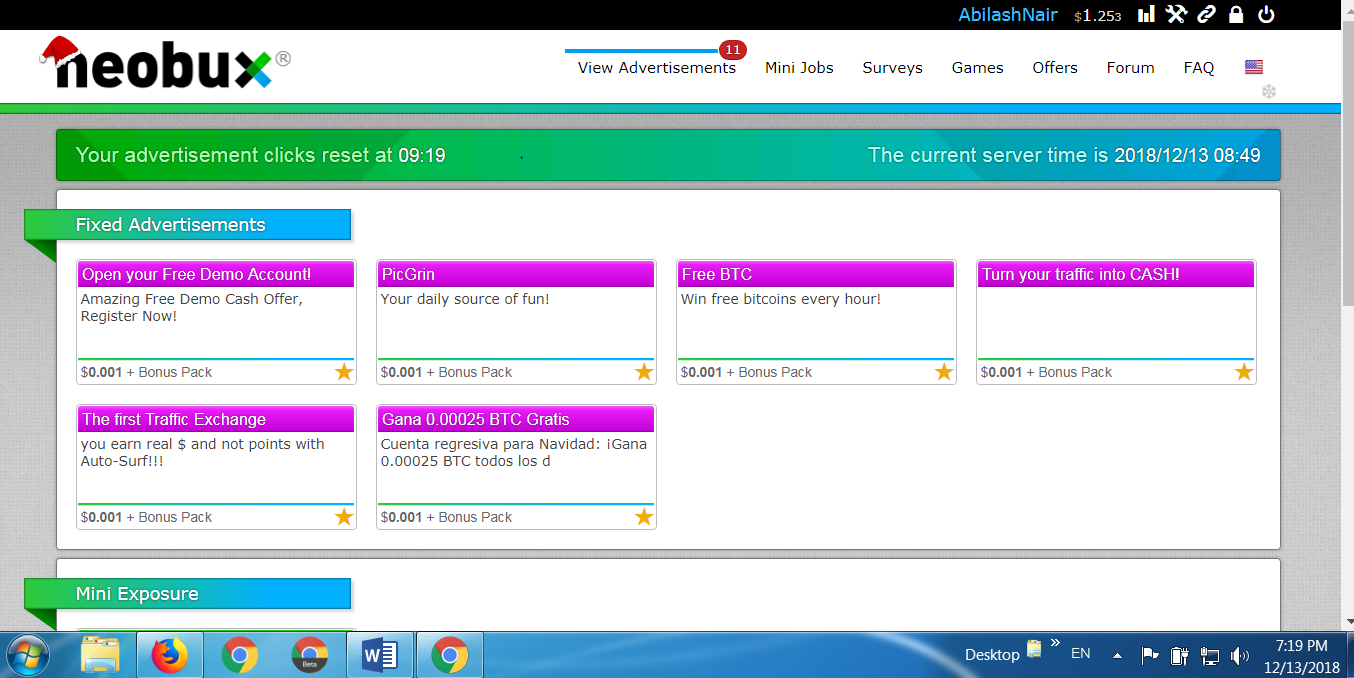
Task: Go to the Forum menu item
Action: tap(1130, 68)
